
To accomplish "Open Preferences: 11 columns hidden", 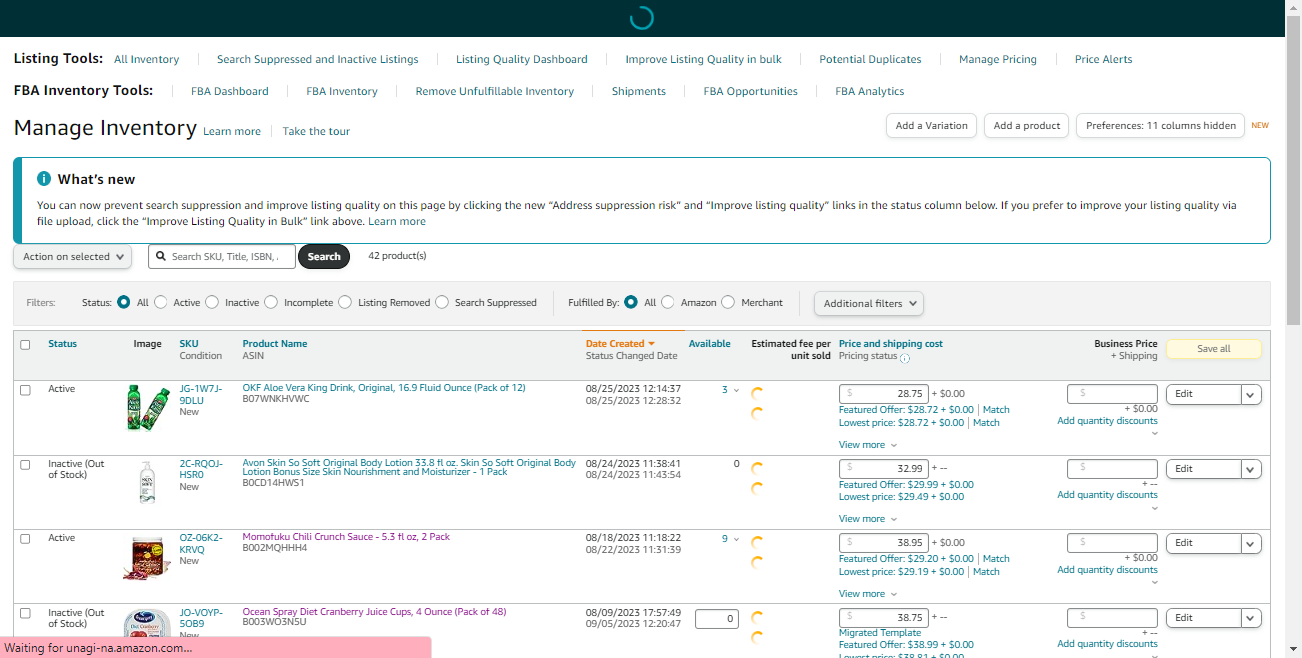I will point(1160,126).
